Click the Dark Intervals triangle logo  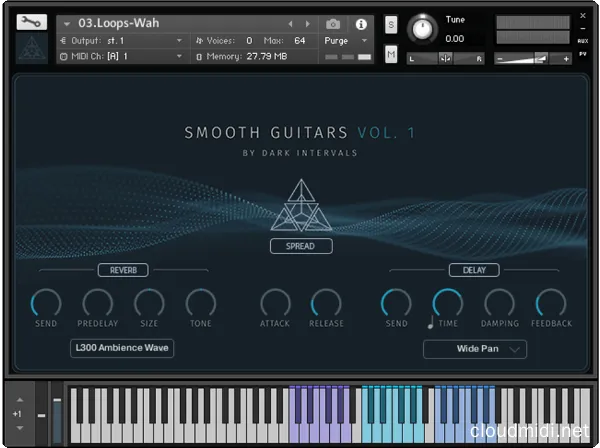(x=300, y=206)
